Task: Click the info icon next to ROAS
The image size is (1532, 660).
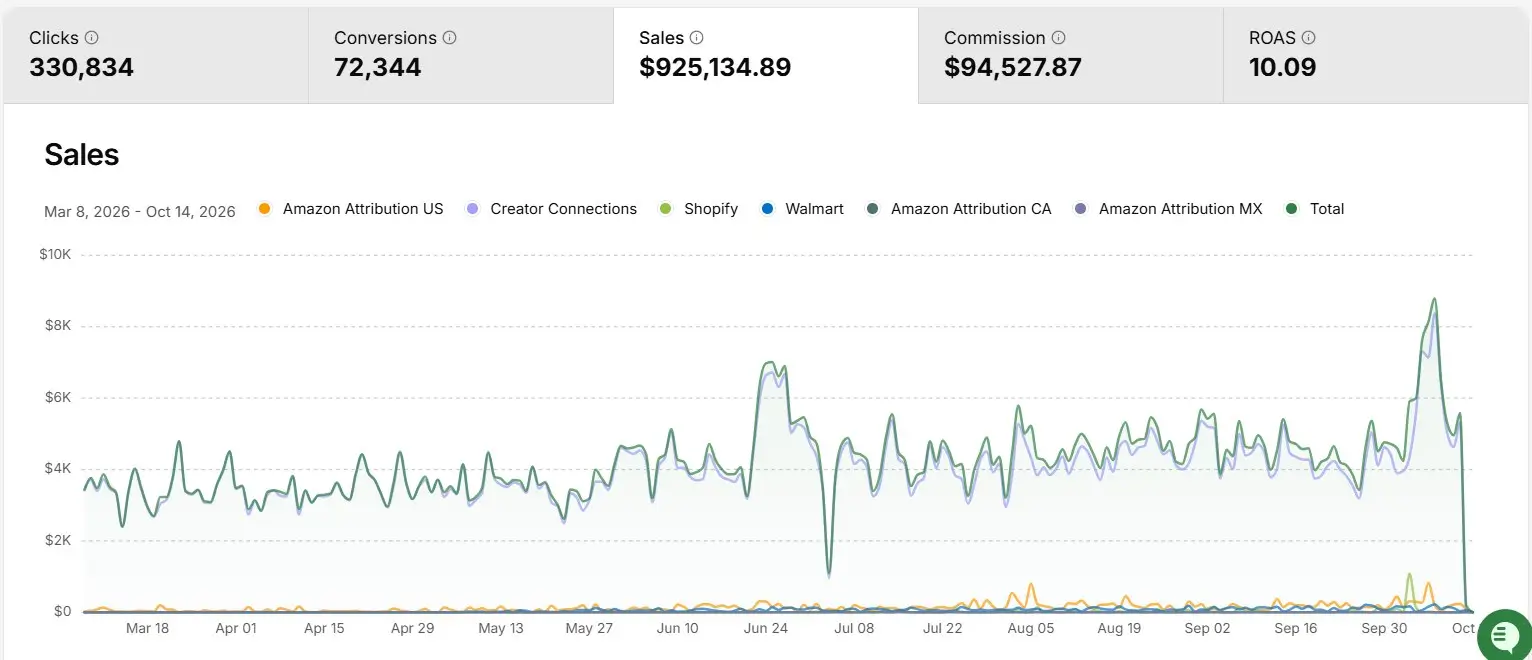Action: [x=1309, y=38]
